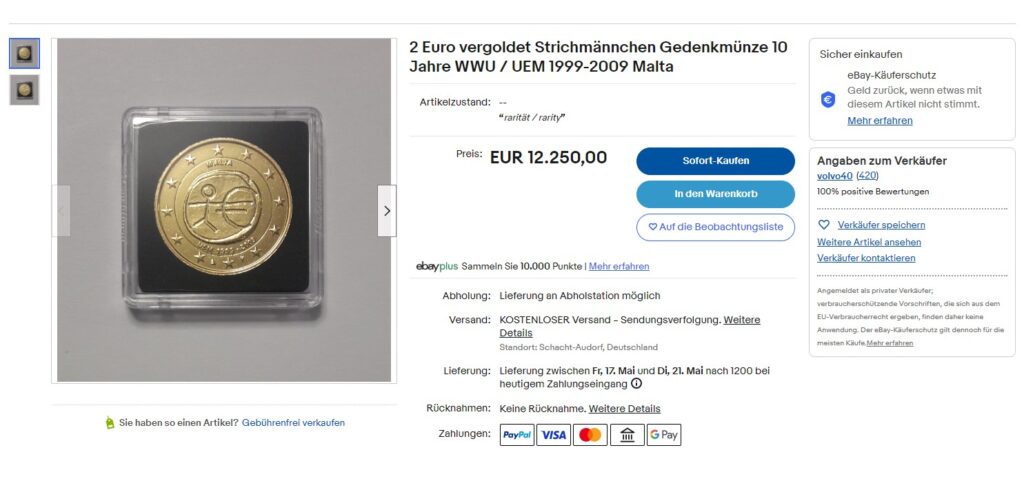The image size is (1024, 490).
Task: Show next product image with right arrow
Action: [387, 210]
